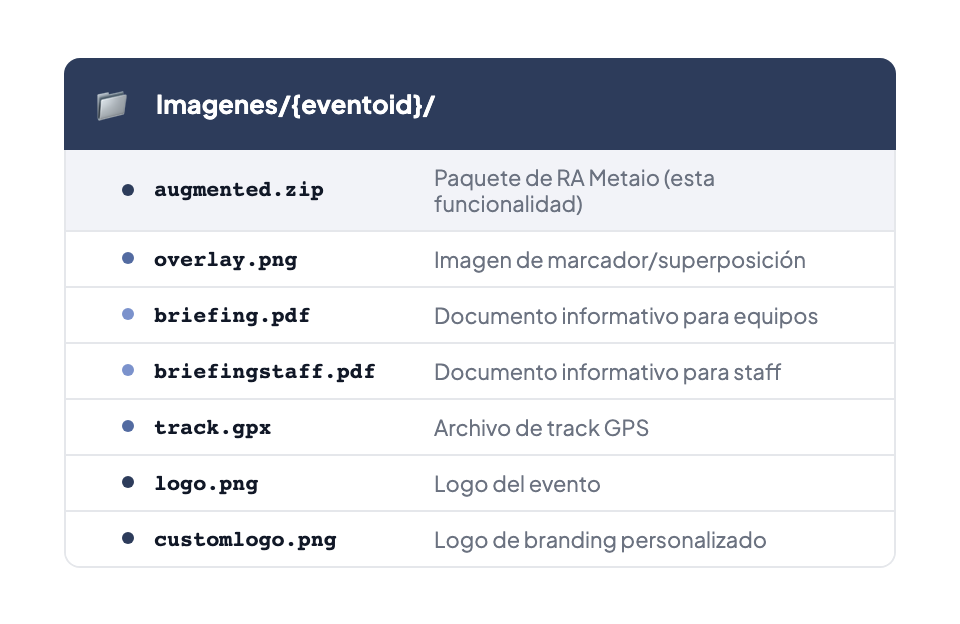Click the folder icon in the header
Viewport: 960px width, 624px height.
[x=111, y=103]
